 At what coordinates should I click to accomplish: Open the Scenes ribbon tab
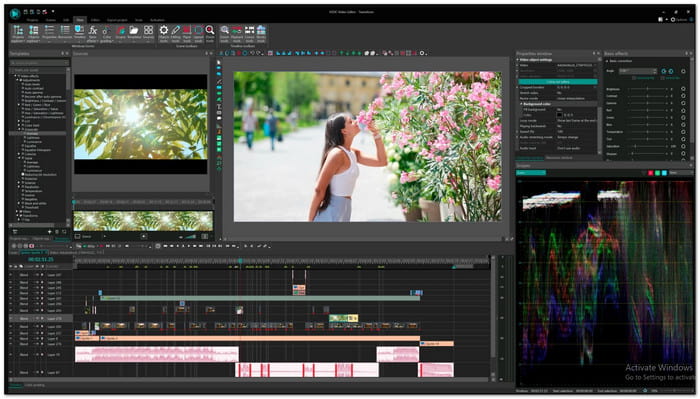pyautogui.click(x=50, y=20)
